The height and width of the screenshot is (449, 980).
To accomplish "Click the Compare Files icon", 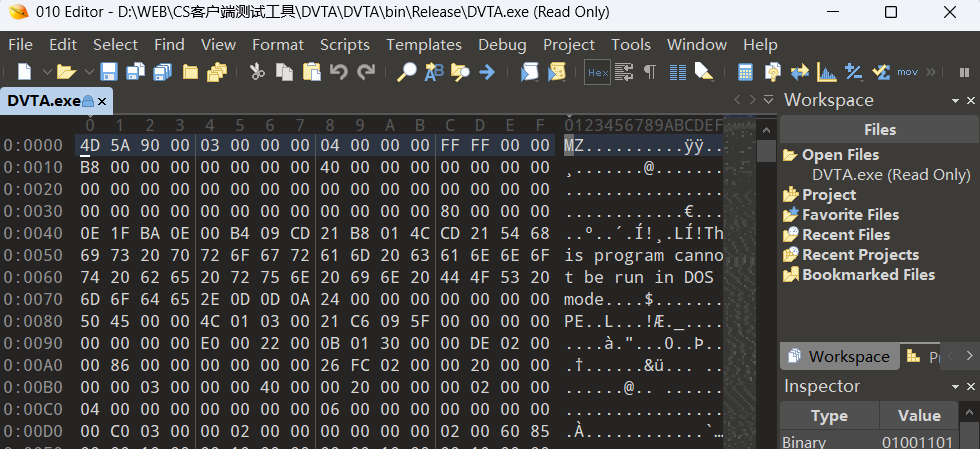I will (772, 72).
